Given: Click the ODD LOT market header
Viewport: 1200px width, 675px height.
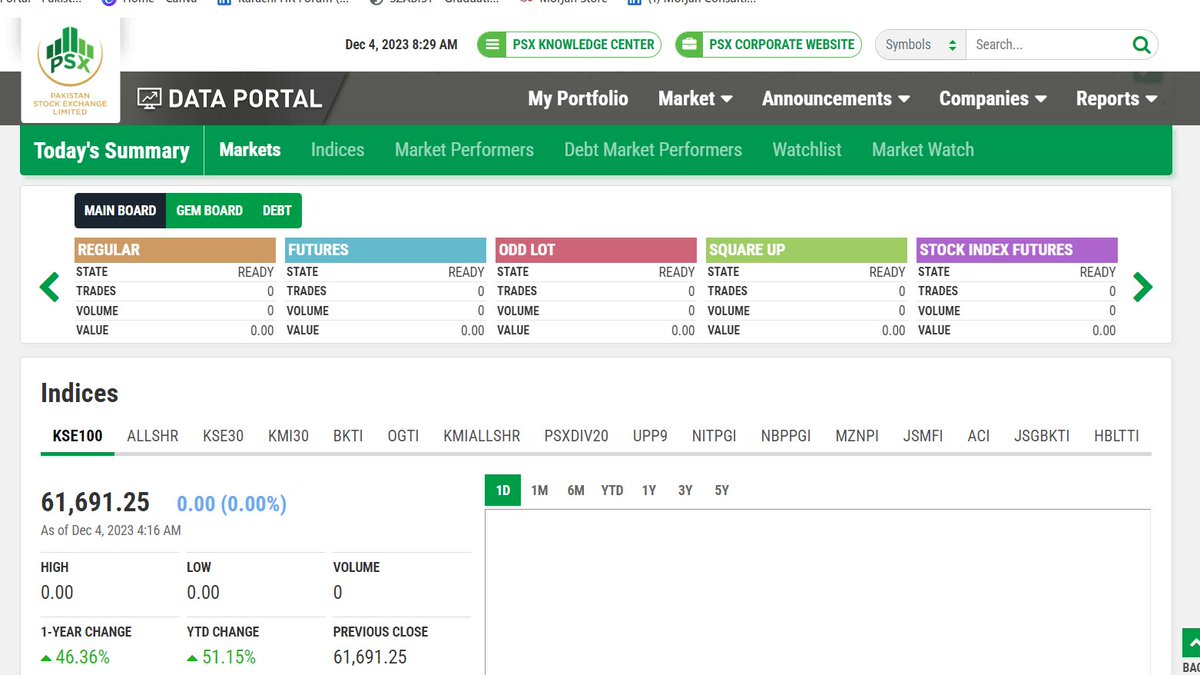Looking at the screenshot, I should pos(596,250).
